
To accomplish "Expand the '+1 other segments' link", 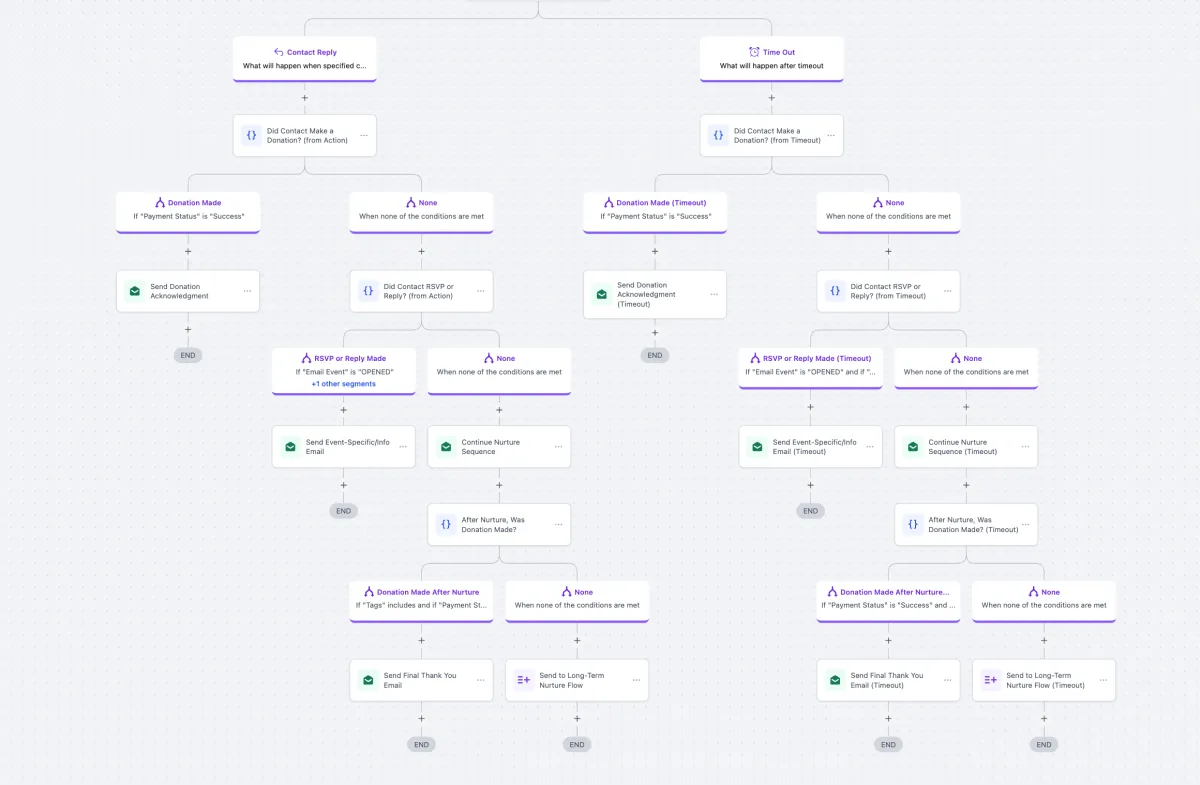I will [343, 384].
